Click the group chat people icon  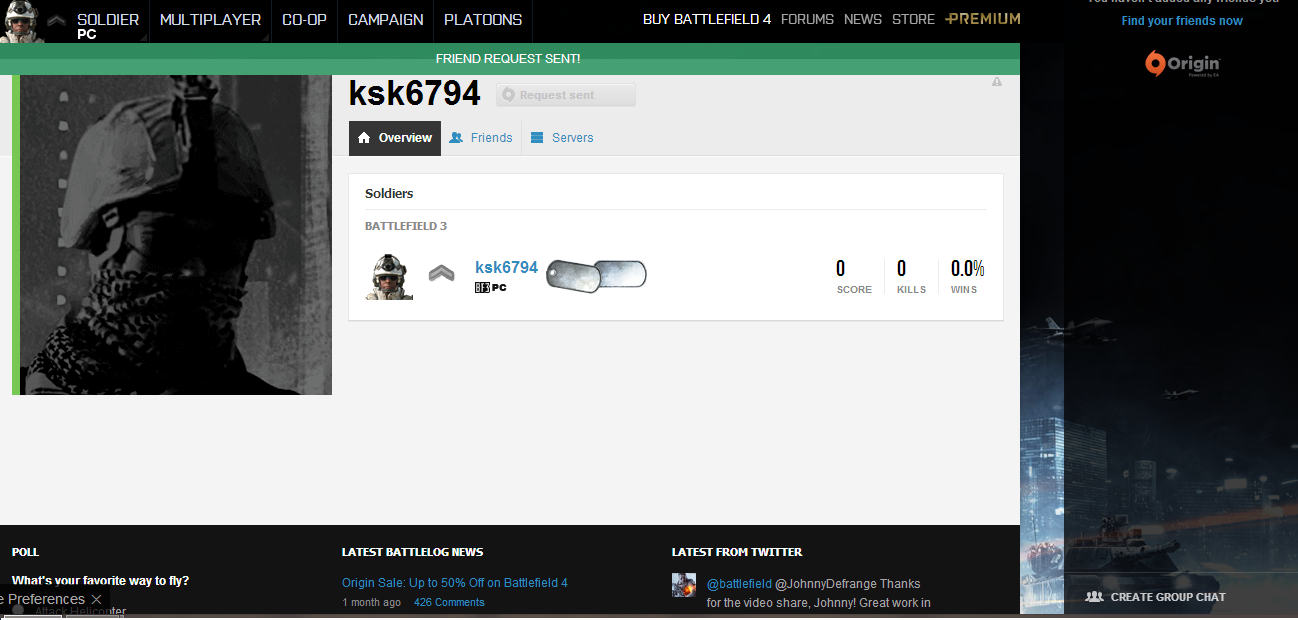(1094, 597)
